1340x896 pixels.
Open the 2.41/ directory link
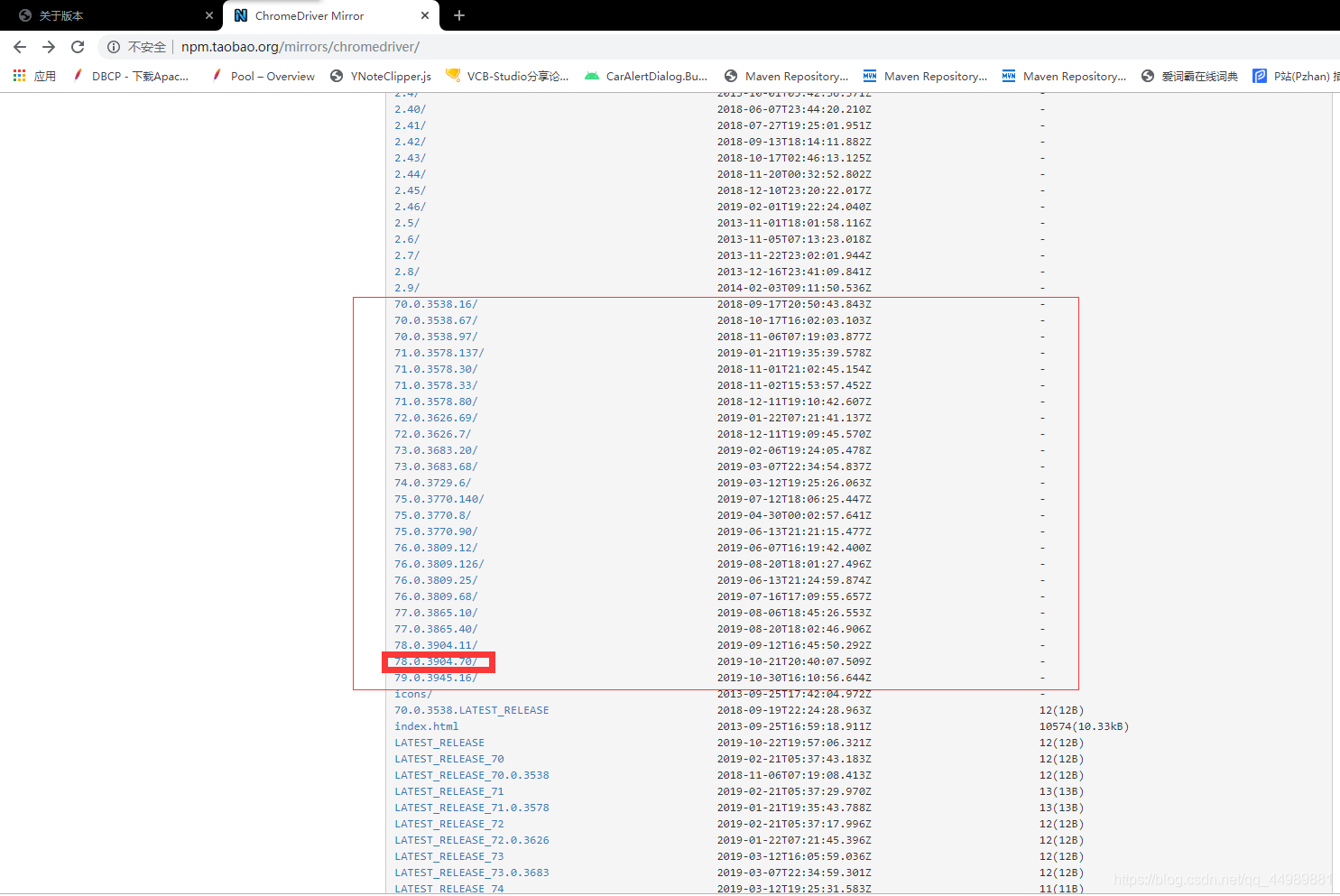click(410, 125)
